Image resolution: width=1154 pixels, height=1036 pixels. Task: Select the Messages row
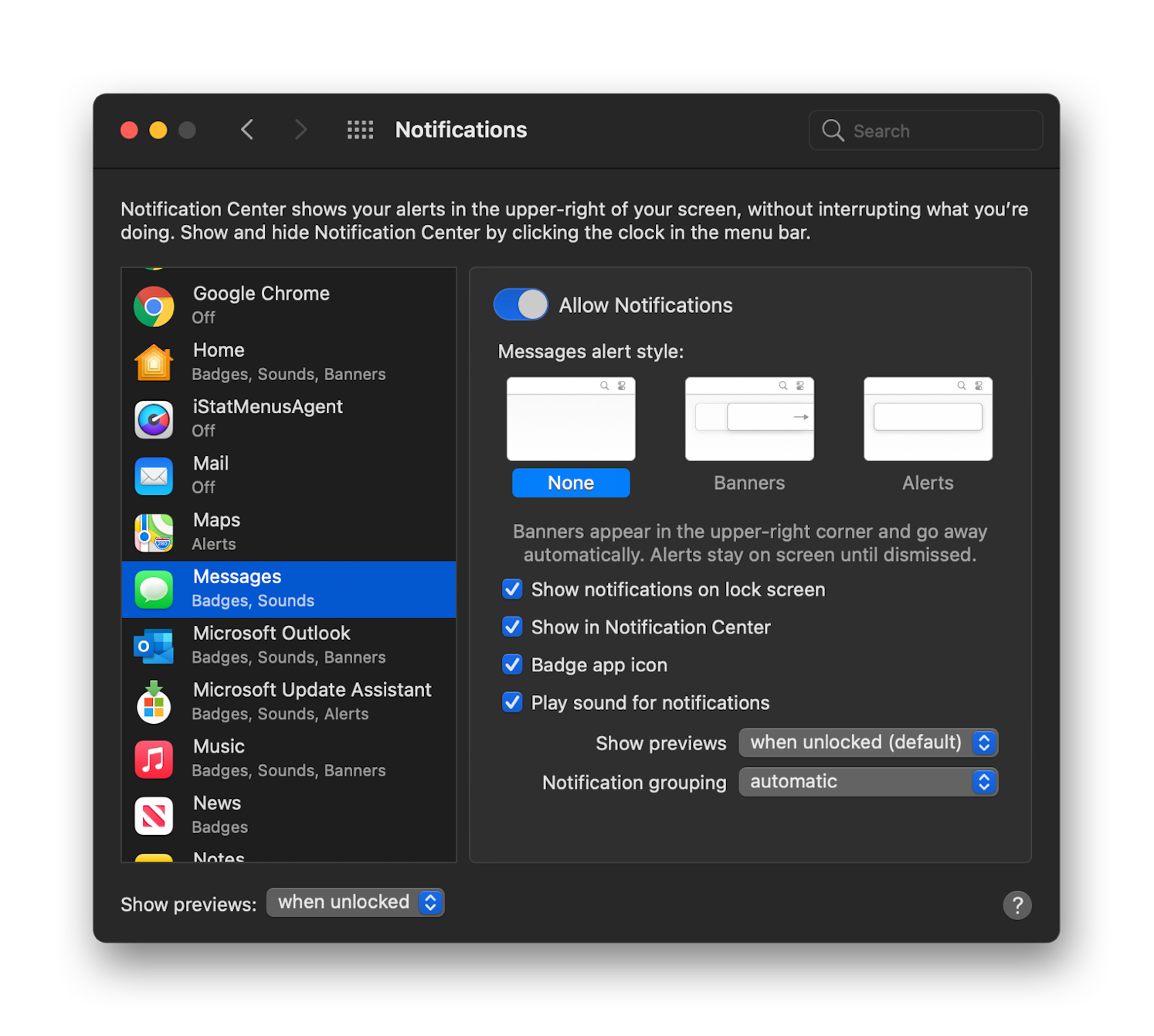pos(289,589)
